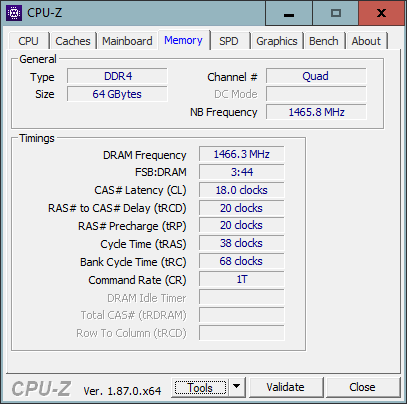Click the Type field showing DDR4
407x404 pixels.
tap(117, 76)
